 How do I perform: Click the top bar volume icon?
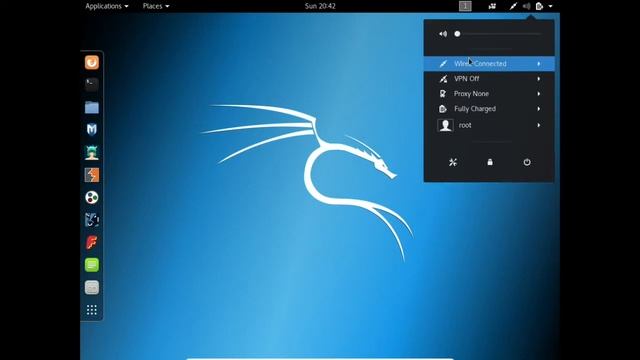tap(527, 6)
